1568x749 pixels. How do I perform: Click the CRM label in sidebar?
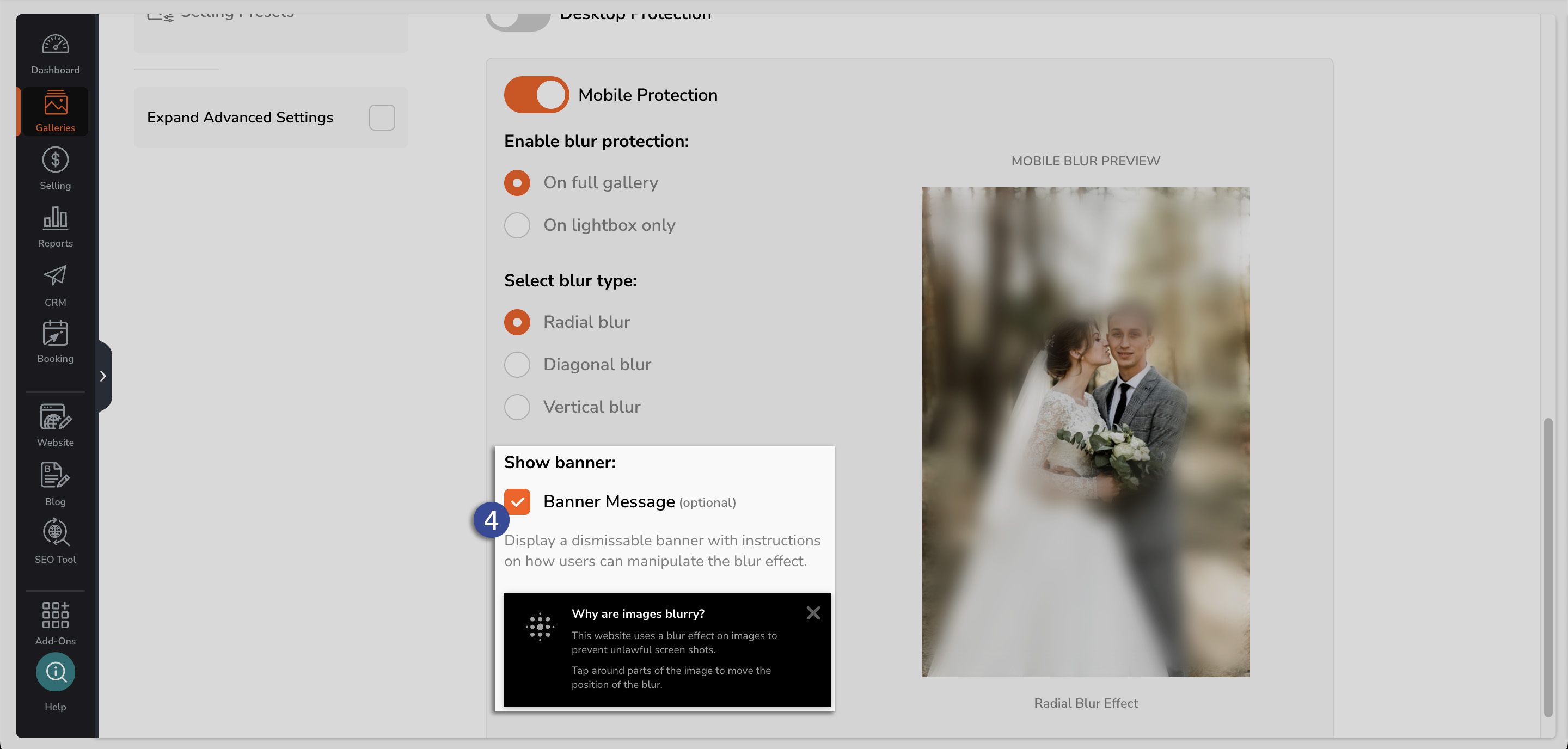[x=56, y=303]
